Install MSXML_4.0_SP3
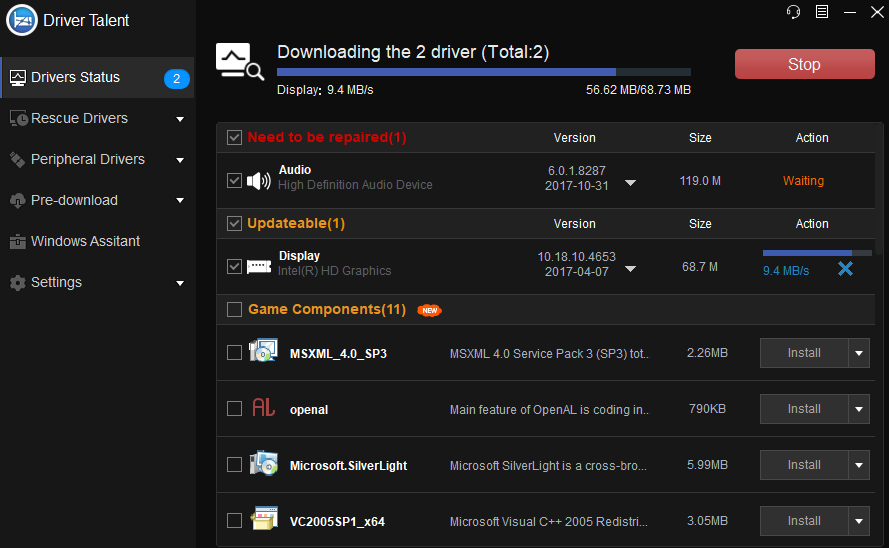The width and height of the screenshot is (889, 548). pos(804,353)
